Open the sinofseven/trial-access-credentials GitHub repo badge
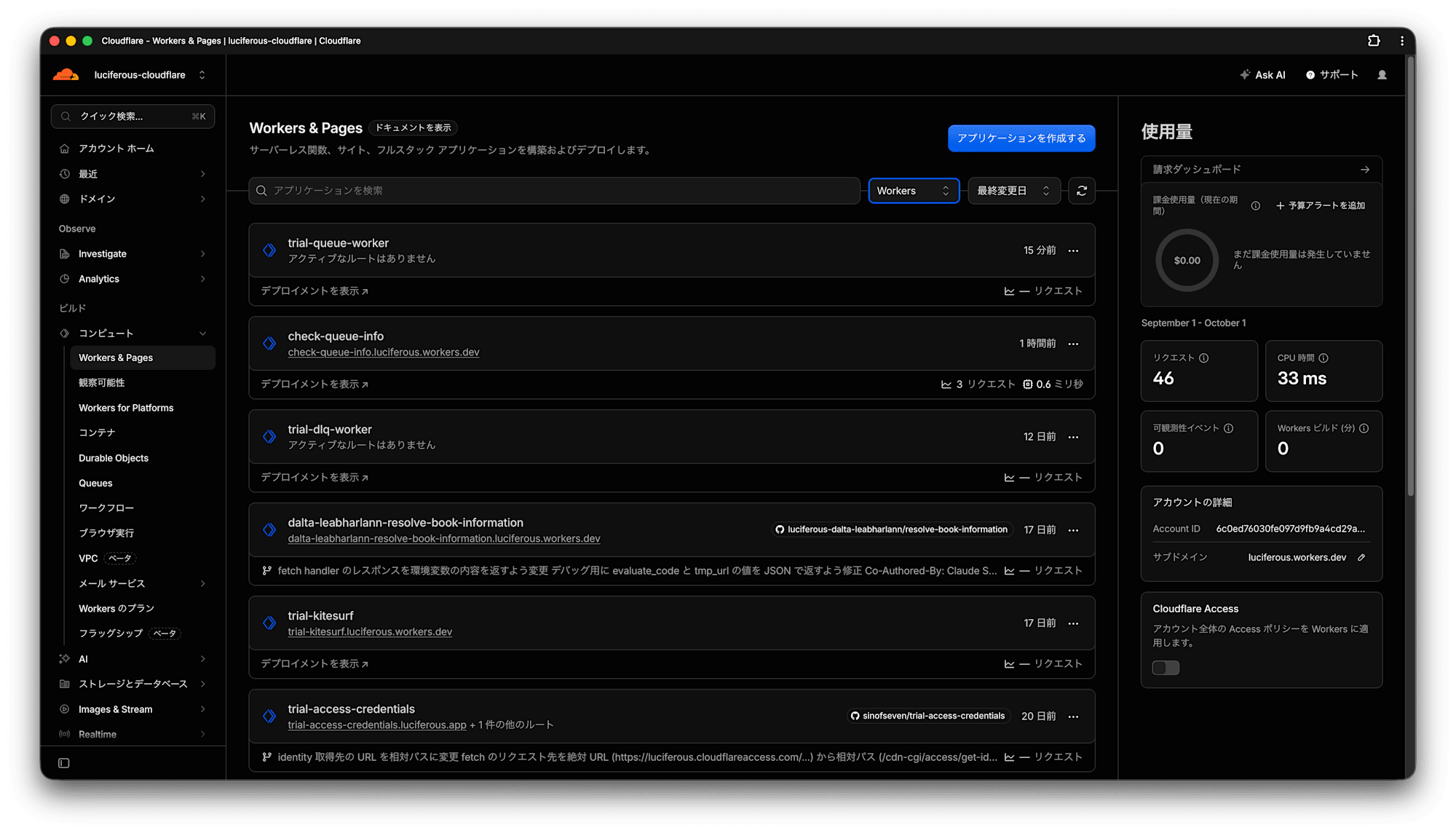This screenshot has width=1456, height=833. [927, 716]
